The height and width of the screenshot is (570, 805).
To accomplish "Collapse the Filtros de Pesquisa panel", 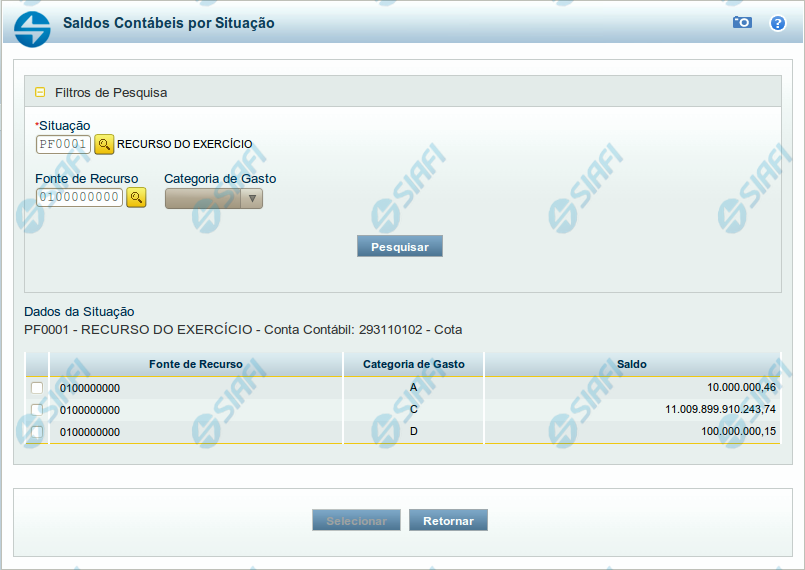I will (x=40, y=92).
